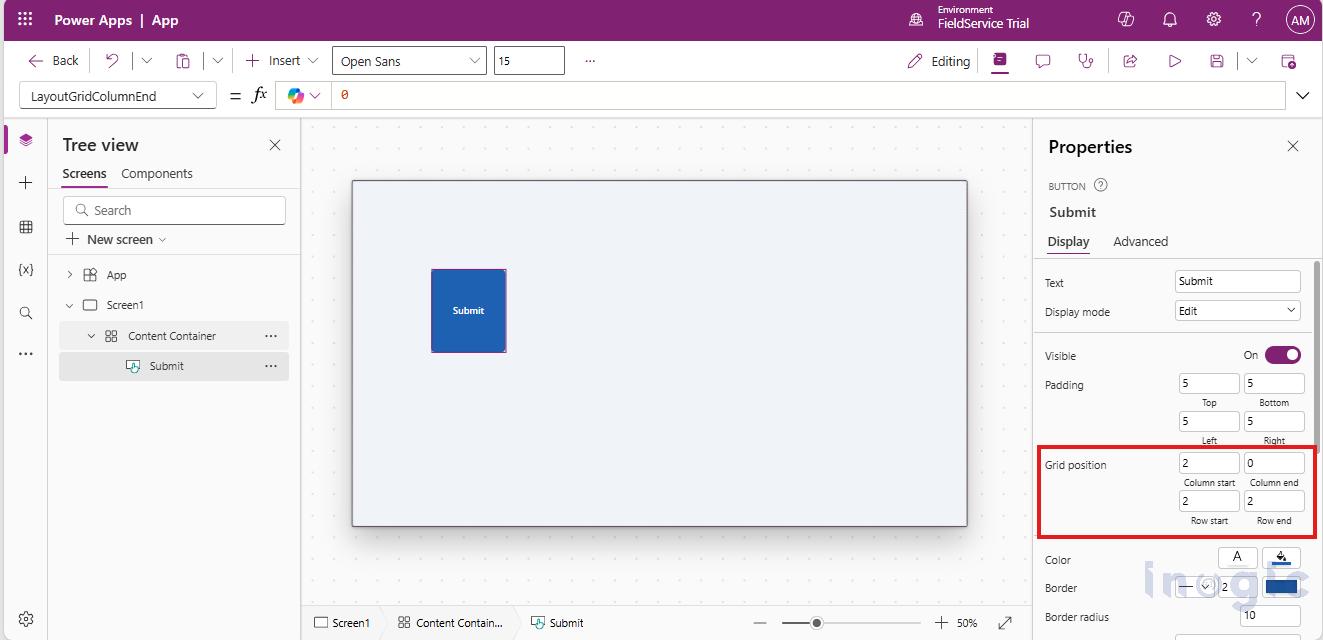Open the Comments panel
The image size is (1323, 640).
pyautogui.click(x=1043, y=61)
